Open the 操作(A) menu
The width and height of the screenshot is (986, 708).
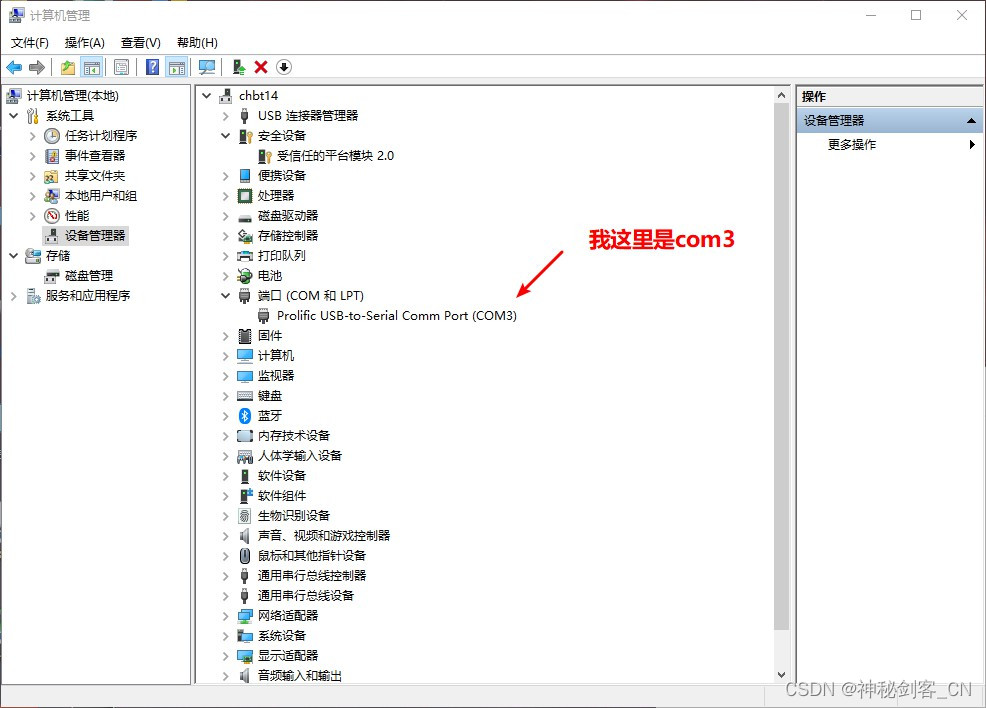[84, 42]
